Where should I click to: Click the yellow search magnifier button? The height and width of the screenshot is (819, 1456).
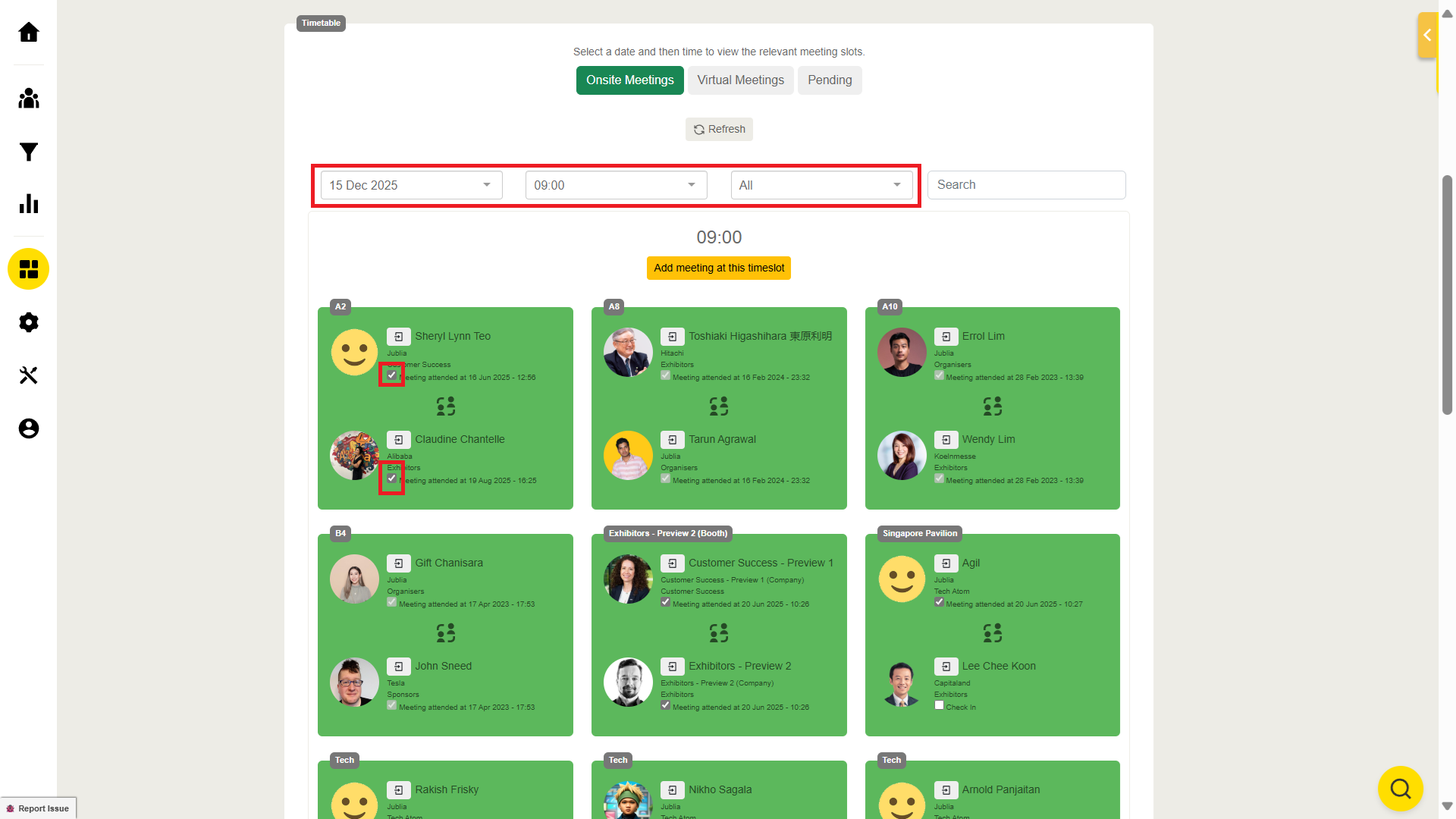pyautogui.click(x=1400, y=789)
